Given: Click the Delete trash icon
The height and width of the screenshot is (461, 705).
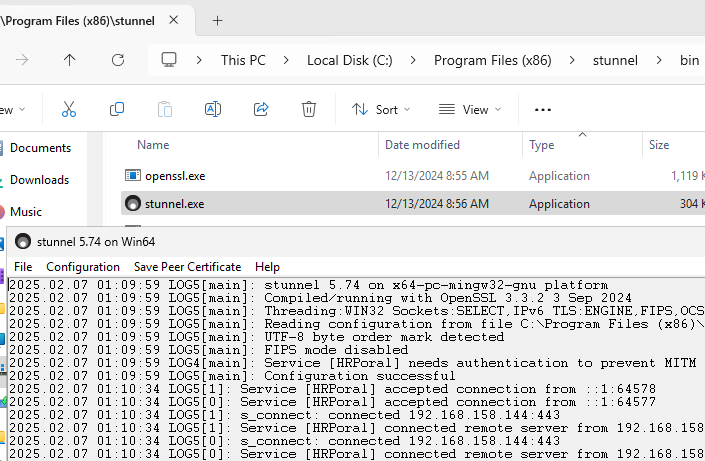Looking at the screenshot, I should tap(310, 109).
